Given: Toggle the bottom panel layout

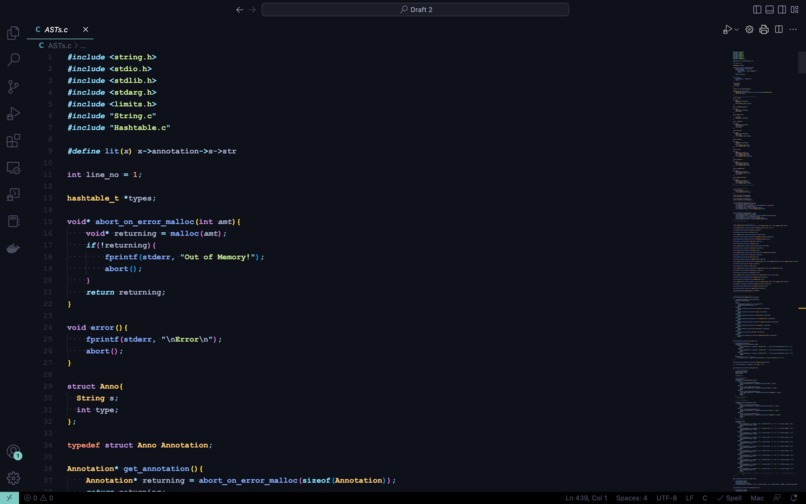Looking at the screenshot, I should [x=770, y=10].
